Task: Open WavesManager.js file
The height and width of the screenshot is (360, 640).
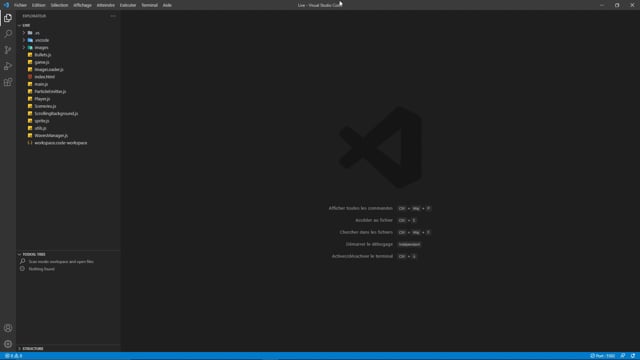Action: click(x=68, y=136)
